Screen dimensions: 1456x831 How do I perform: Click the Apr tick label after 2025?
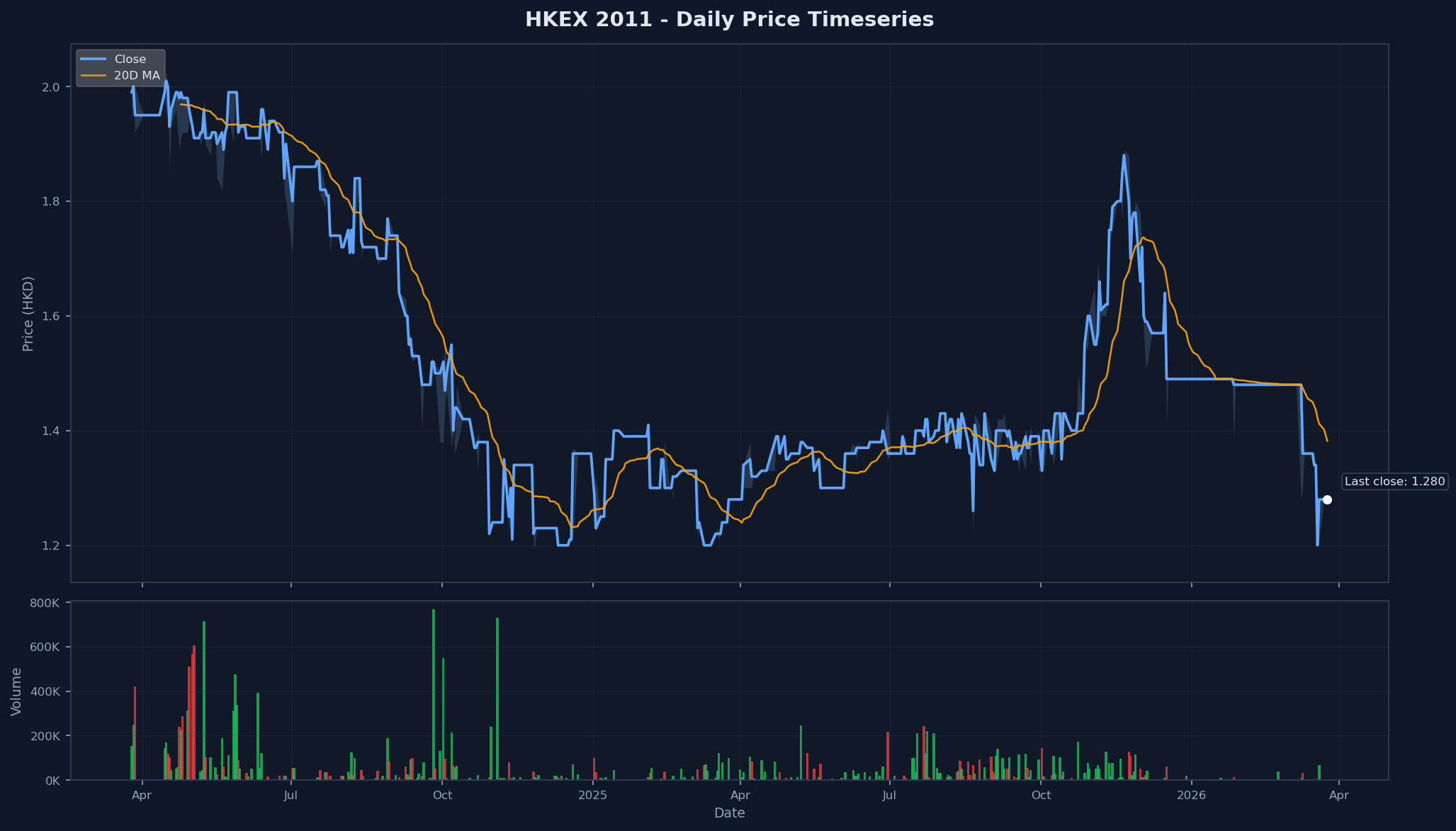coord(740,796)
